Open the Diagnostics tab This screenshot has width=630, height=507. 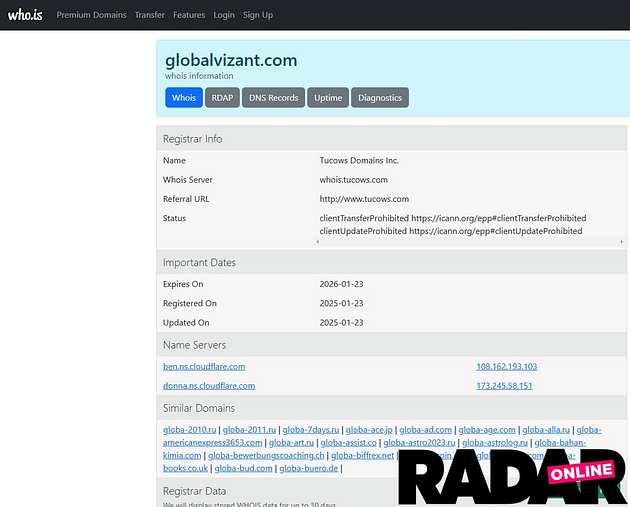[380, 98]
